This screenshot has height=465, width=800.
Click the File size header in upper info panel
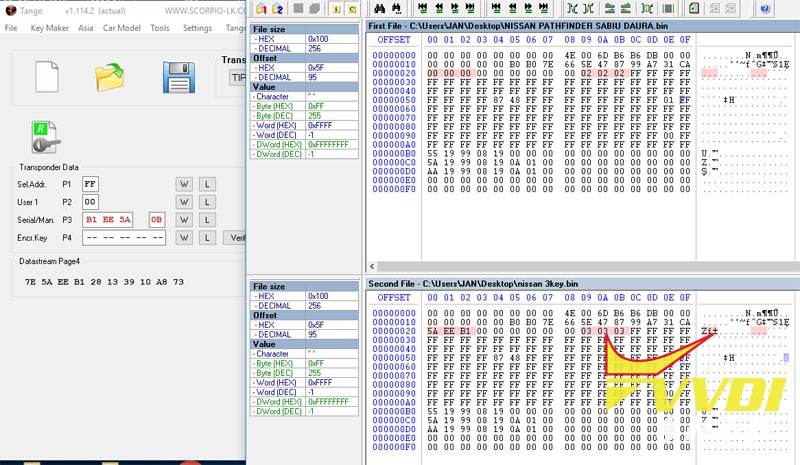(304, 29)
